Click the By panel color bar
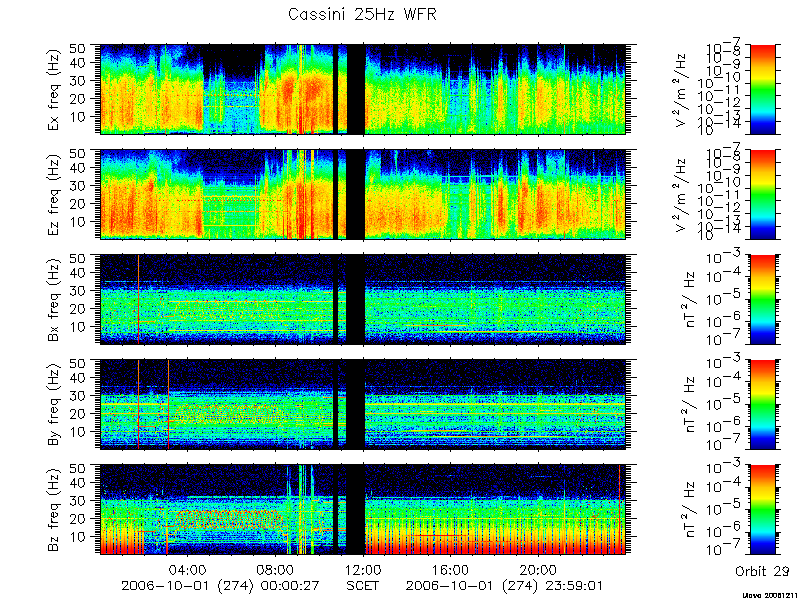Screen dimensions: 800x600 763,404
